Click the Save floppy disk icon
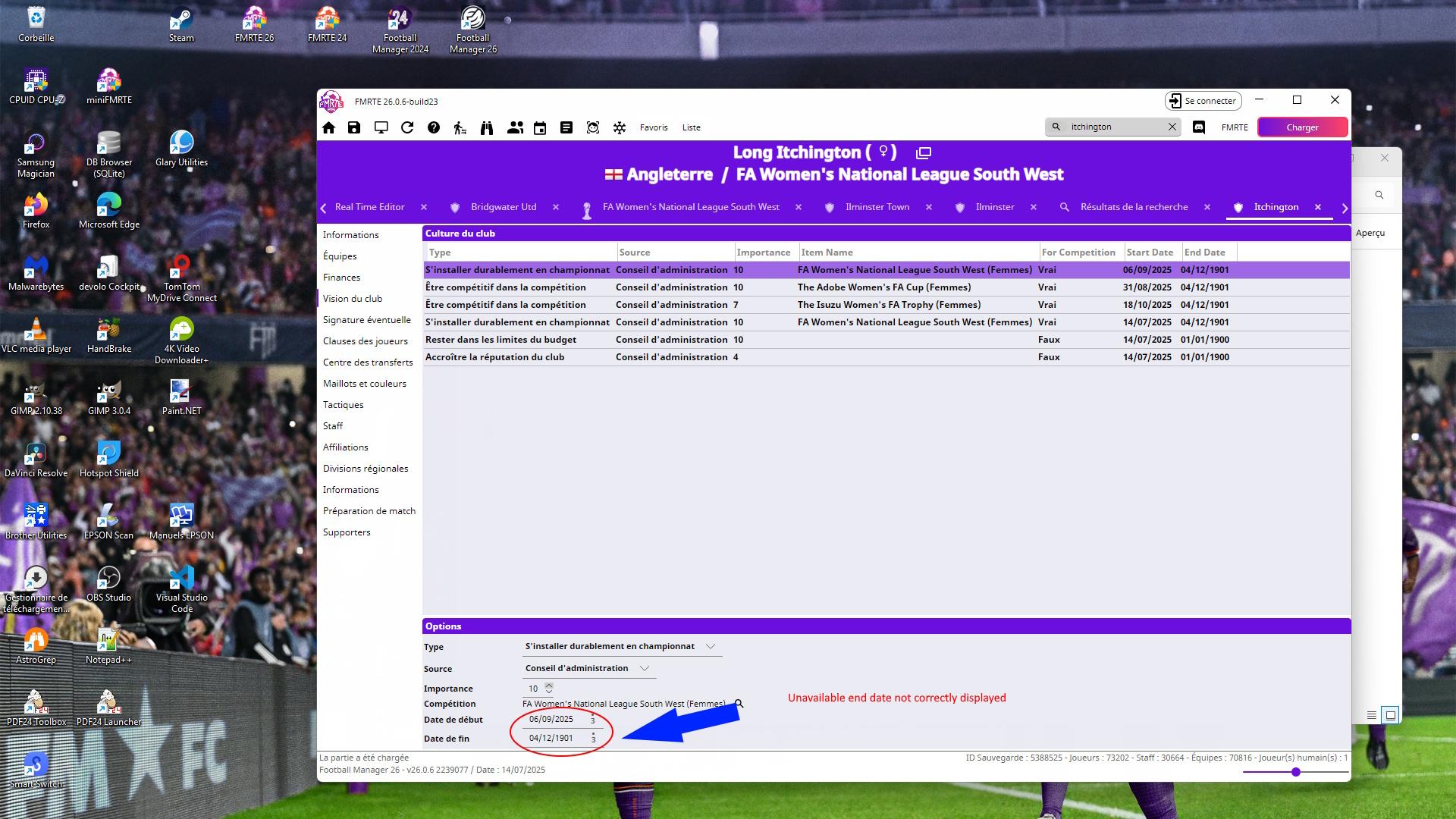 point(354,127)
